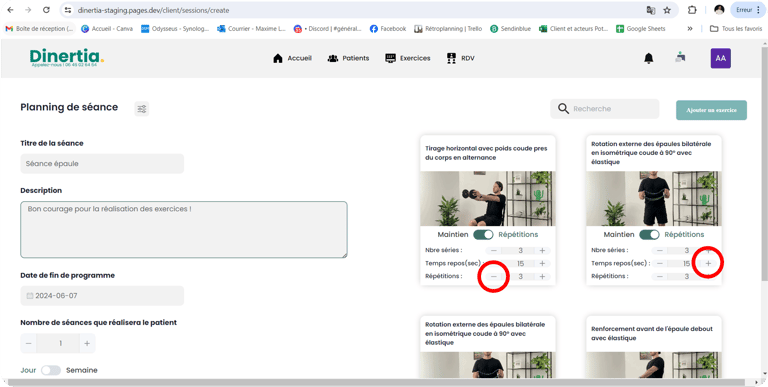Reload the current page
The width and height of the screenshot is (768, 387).
[46, 10]
